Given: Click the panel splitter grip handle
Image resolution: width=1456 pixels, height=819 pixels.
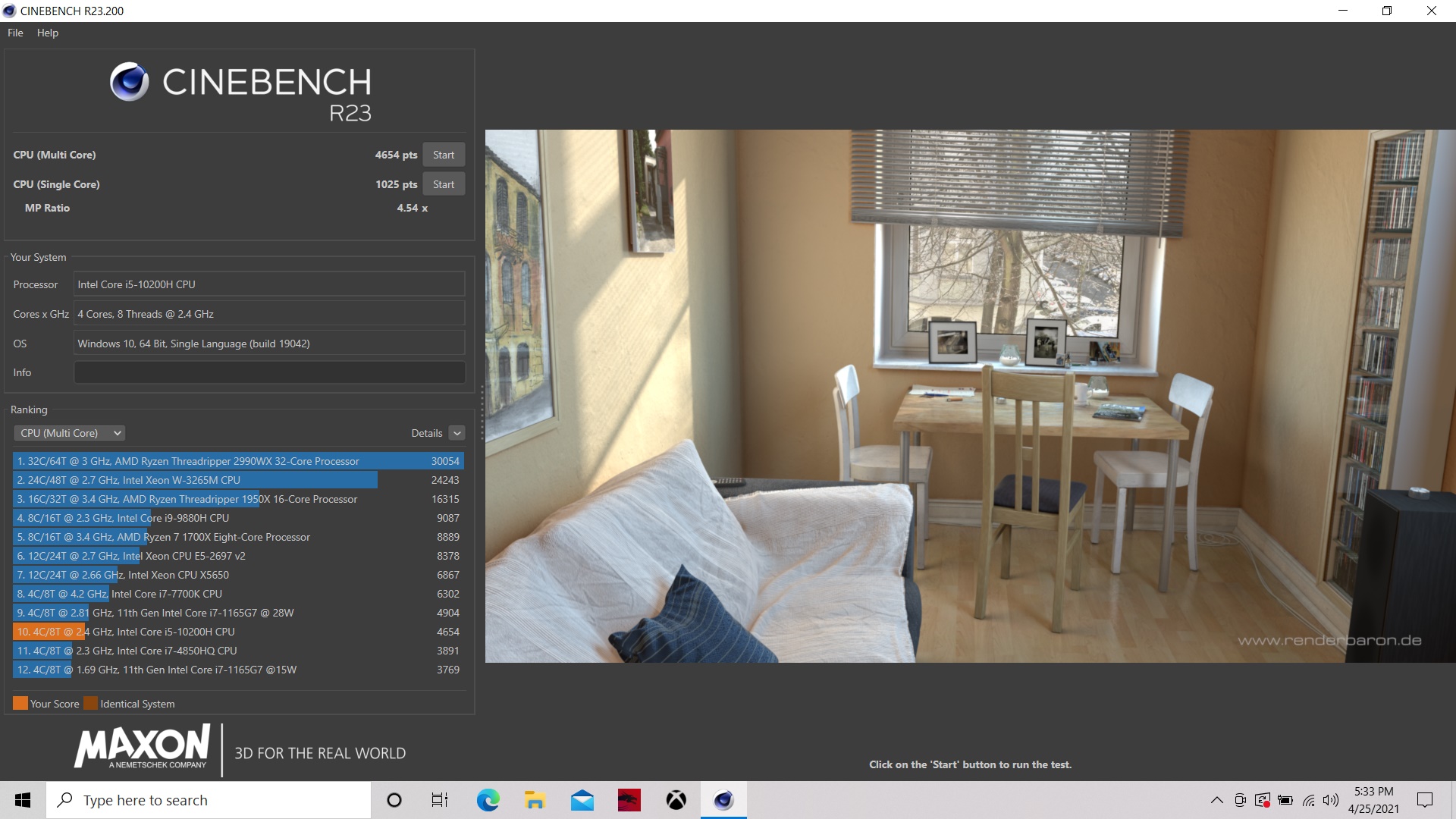Looking at the screenshot, I should coord(482,413).
